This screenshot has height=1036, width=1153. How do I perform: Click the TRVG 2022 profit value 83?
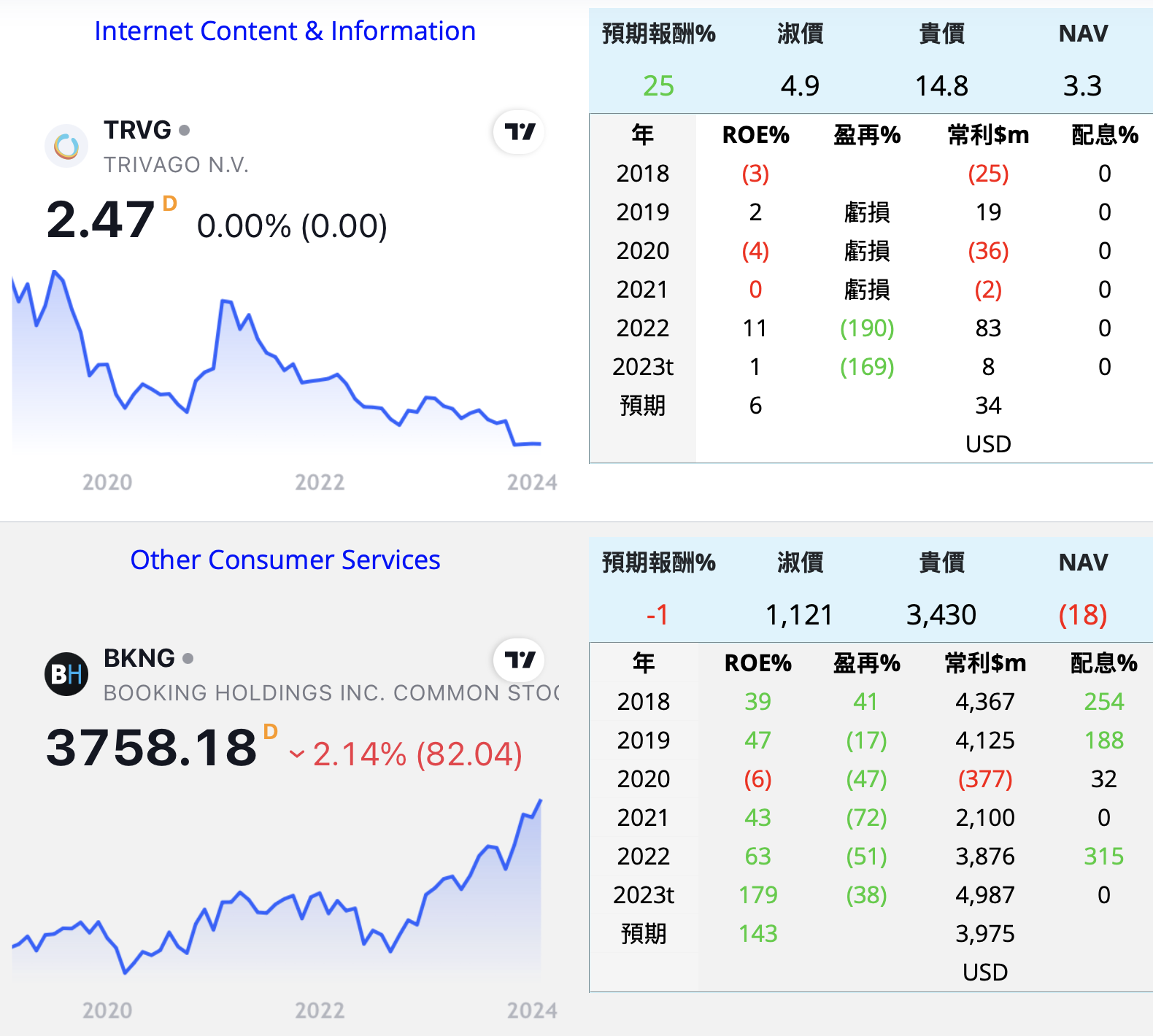(989, 328)
